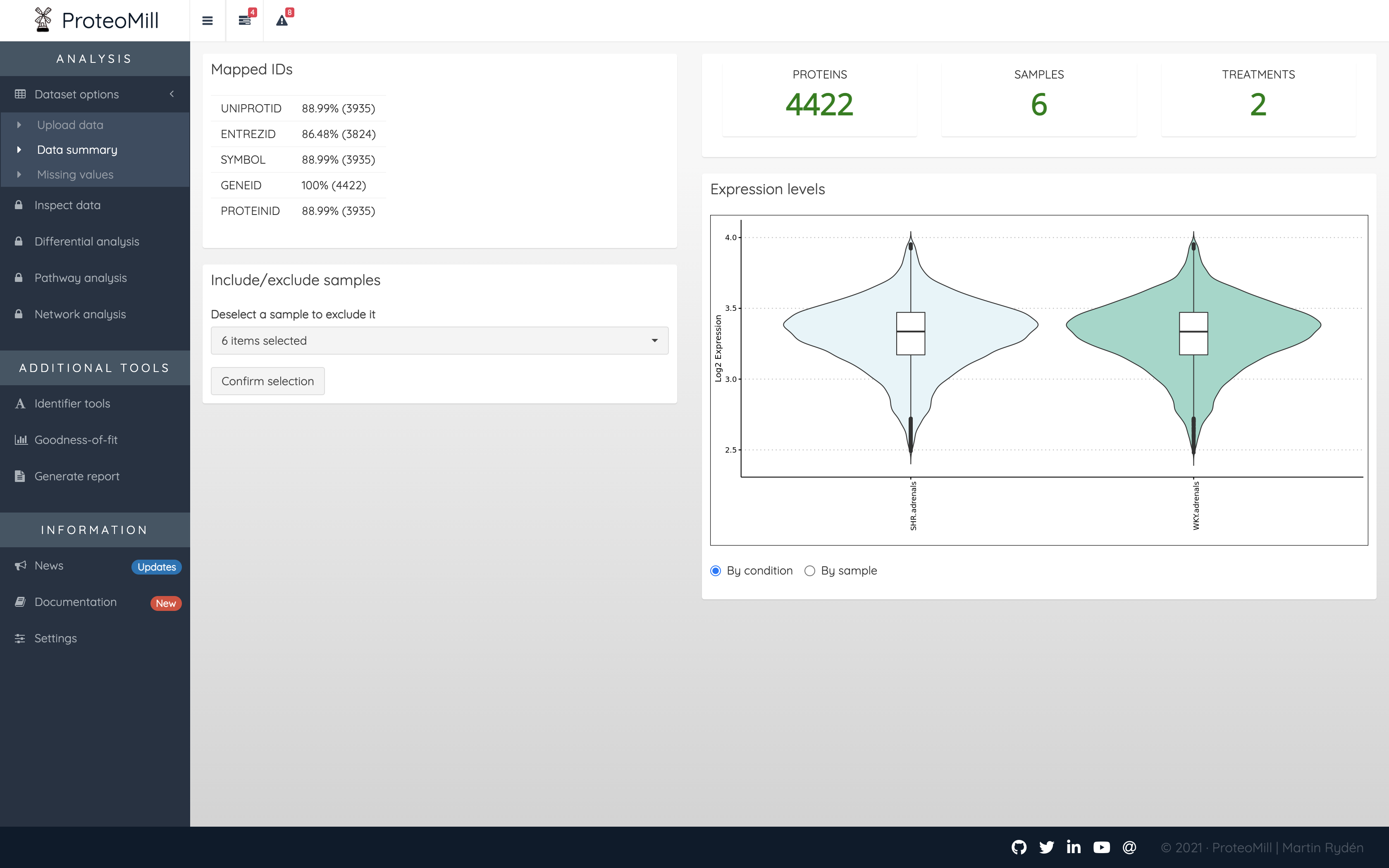
Task: Open the warning notifications icon with badge 8
Action: [x=282, y=21]
